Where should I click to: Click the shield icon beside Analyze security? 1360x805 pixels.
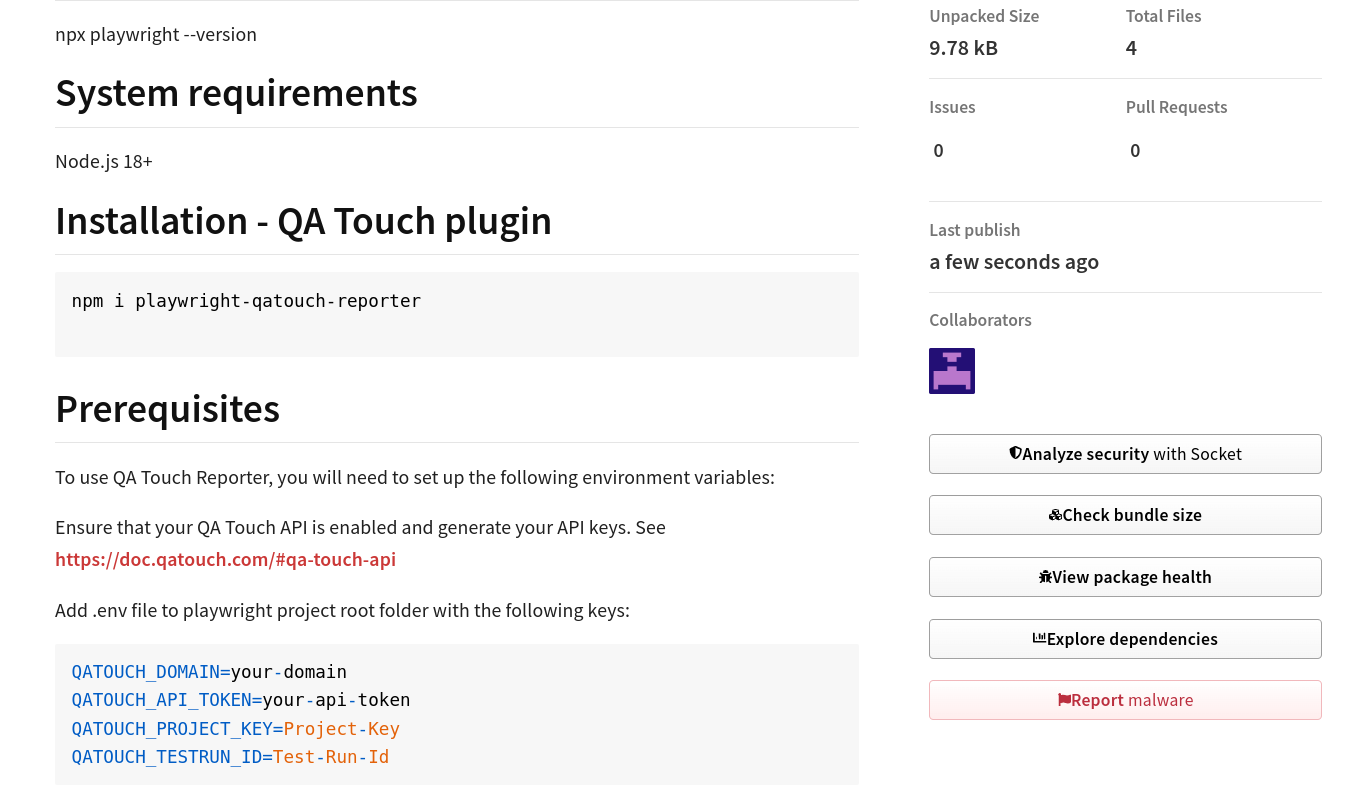pos(1015,454)
